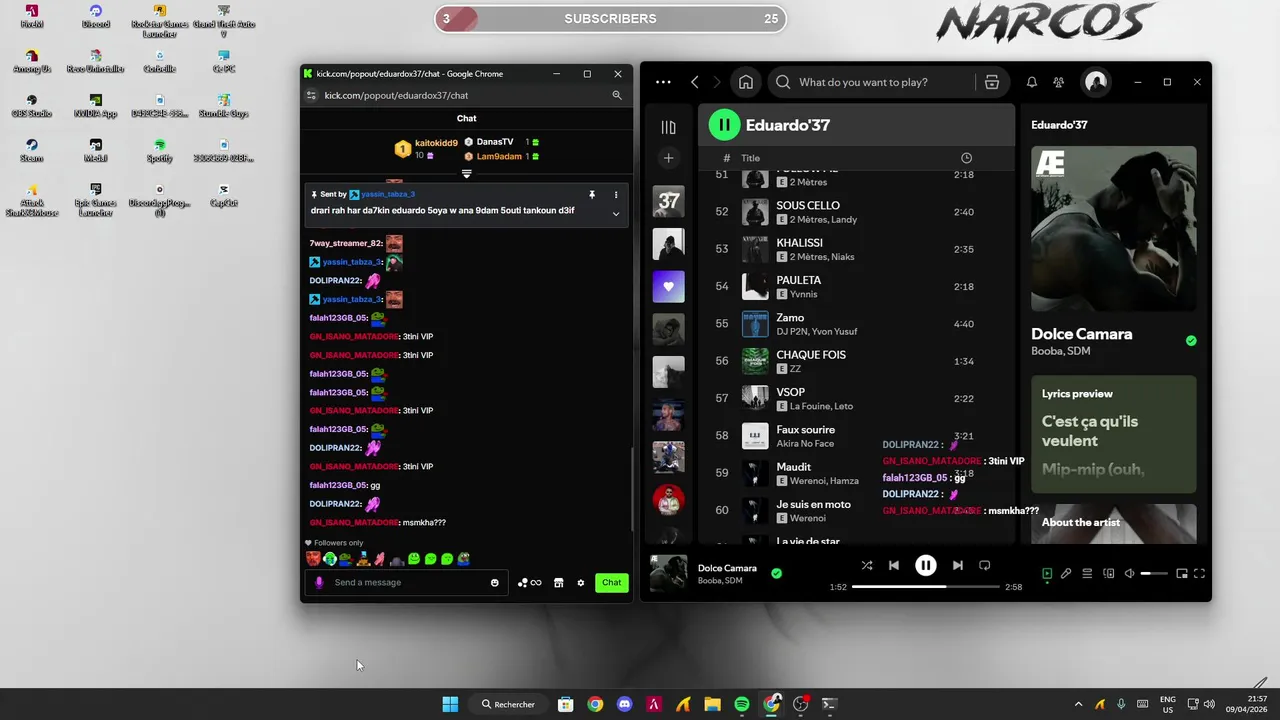Expand the pinned message chevron
The width and height of the screenshot is (1280, 720).
click(x=616, y=213)
